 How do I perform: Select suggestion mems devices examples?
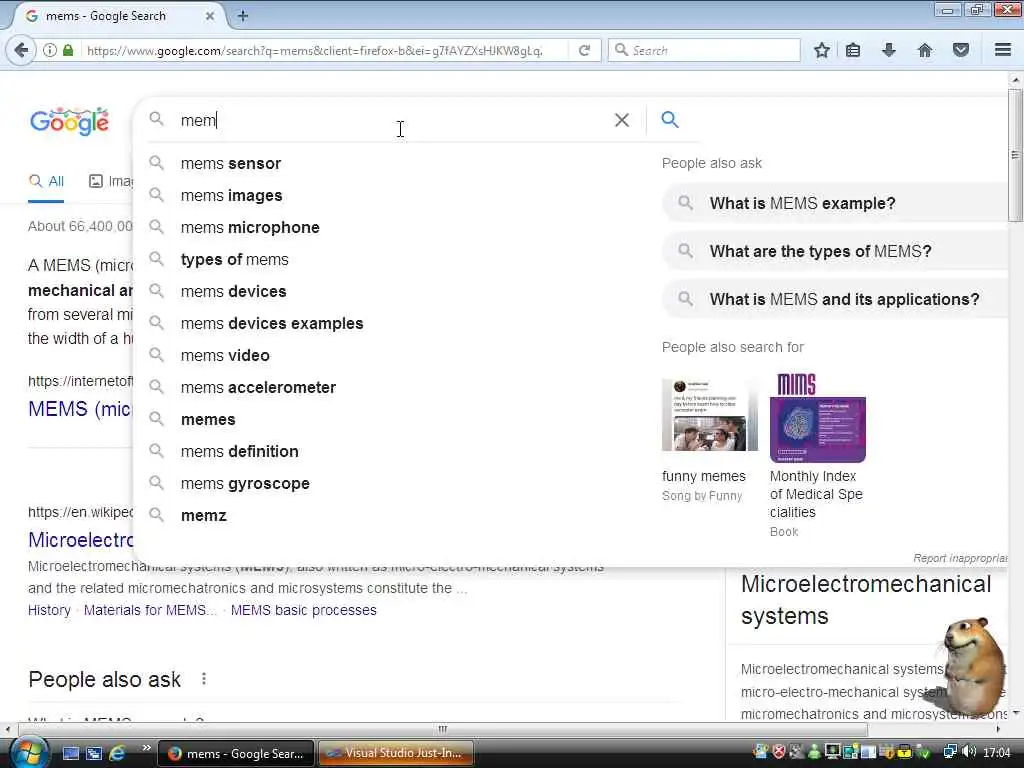point(272,323)
